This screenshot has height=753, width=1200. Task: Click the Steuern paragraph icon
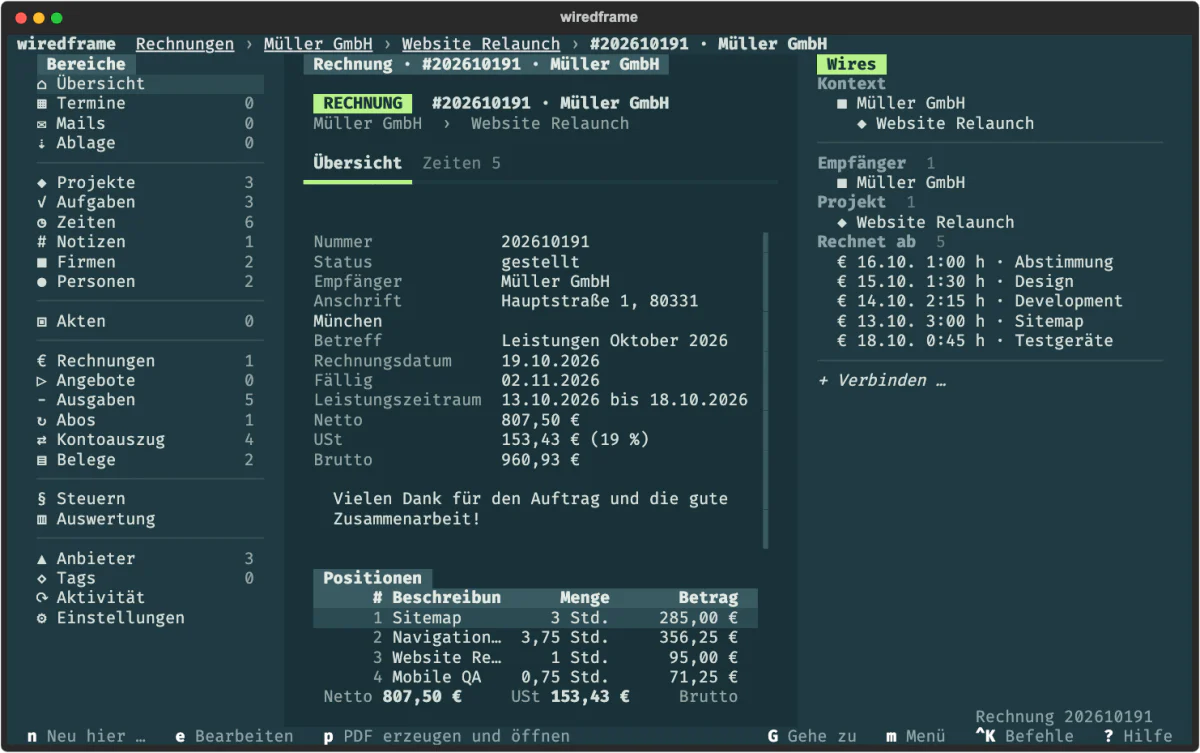click(x=42, y=499)
